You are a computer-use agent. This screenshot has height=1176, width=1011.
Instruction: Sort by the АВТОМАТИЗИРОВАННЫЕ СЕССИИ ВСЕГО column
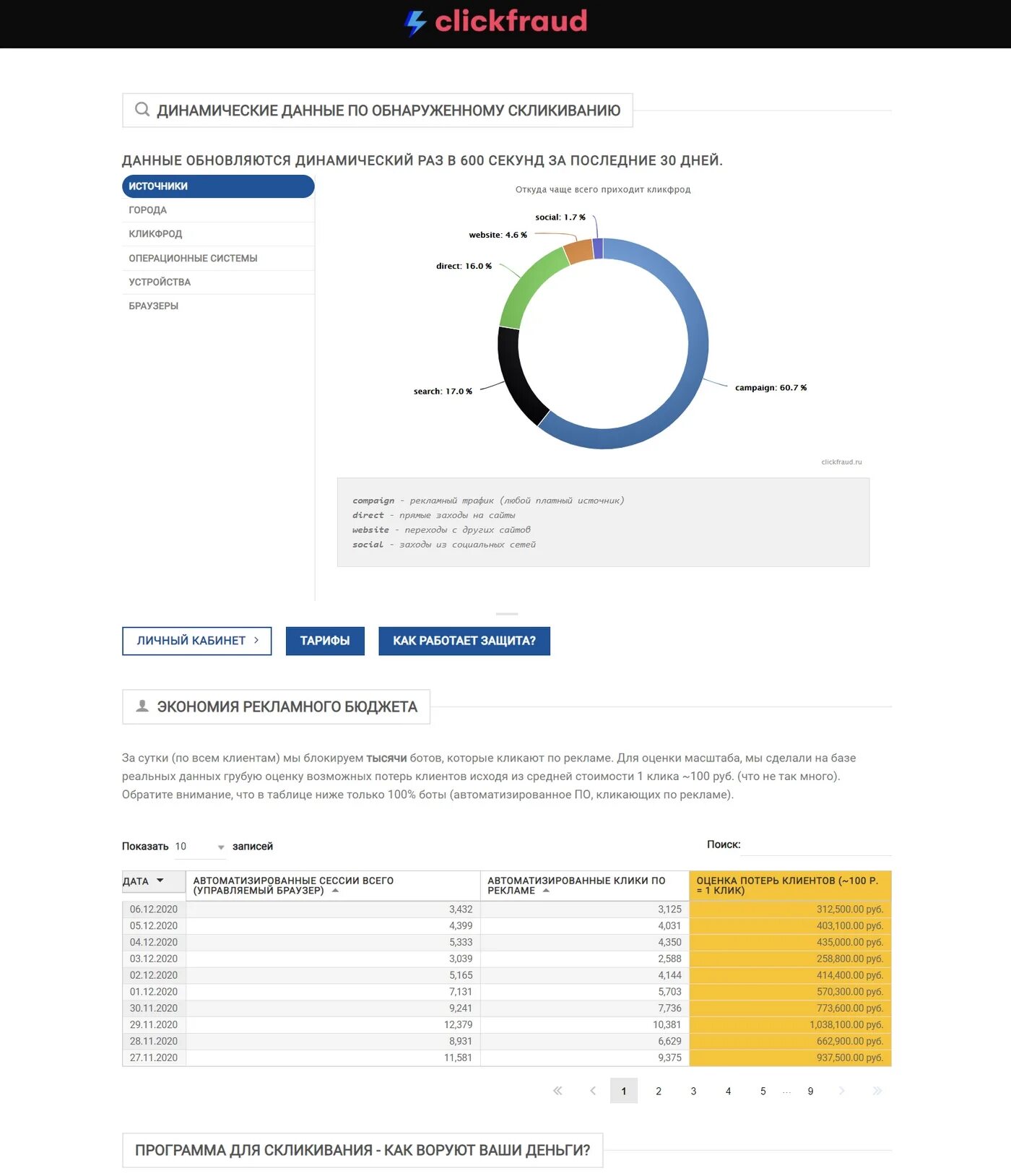click(x=333, y=886)
